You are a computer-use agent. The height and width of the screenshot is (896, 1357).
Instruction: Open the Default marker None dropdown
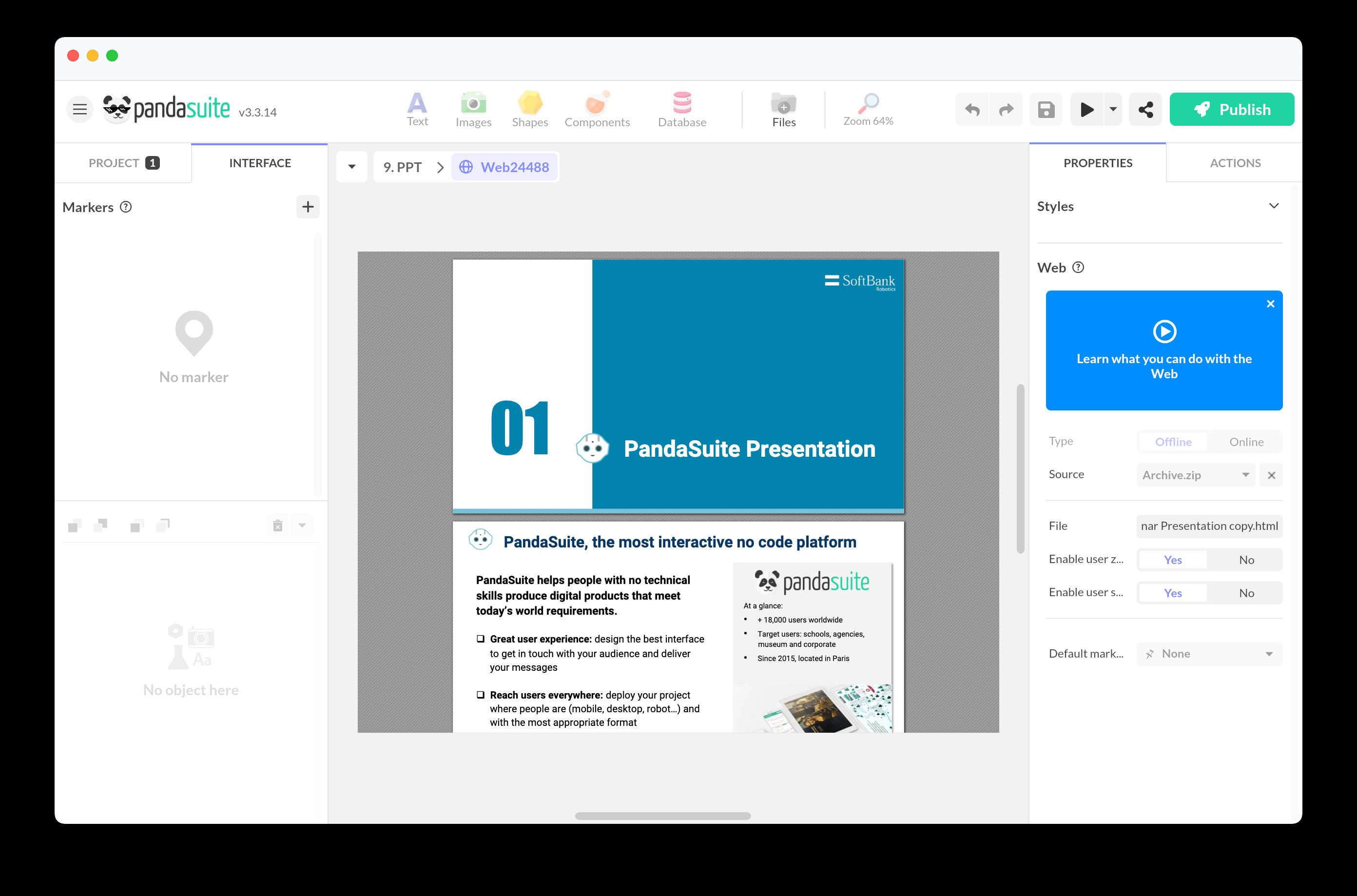1209,654
